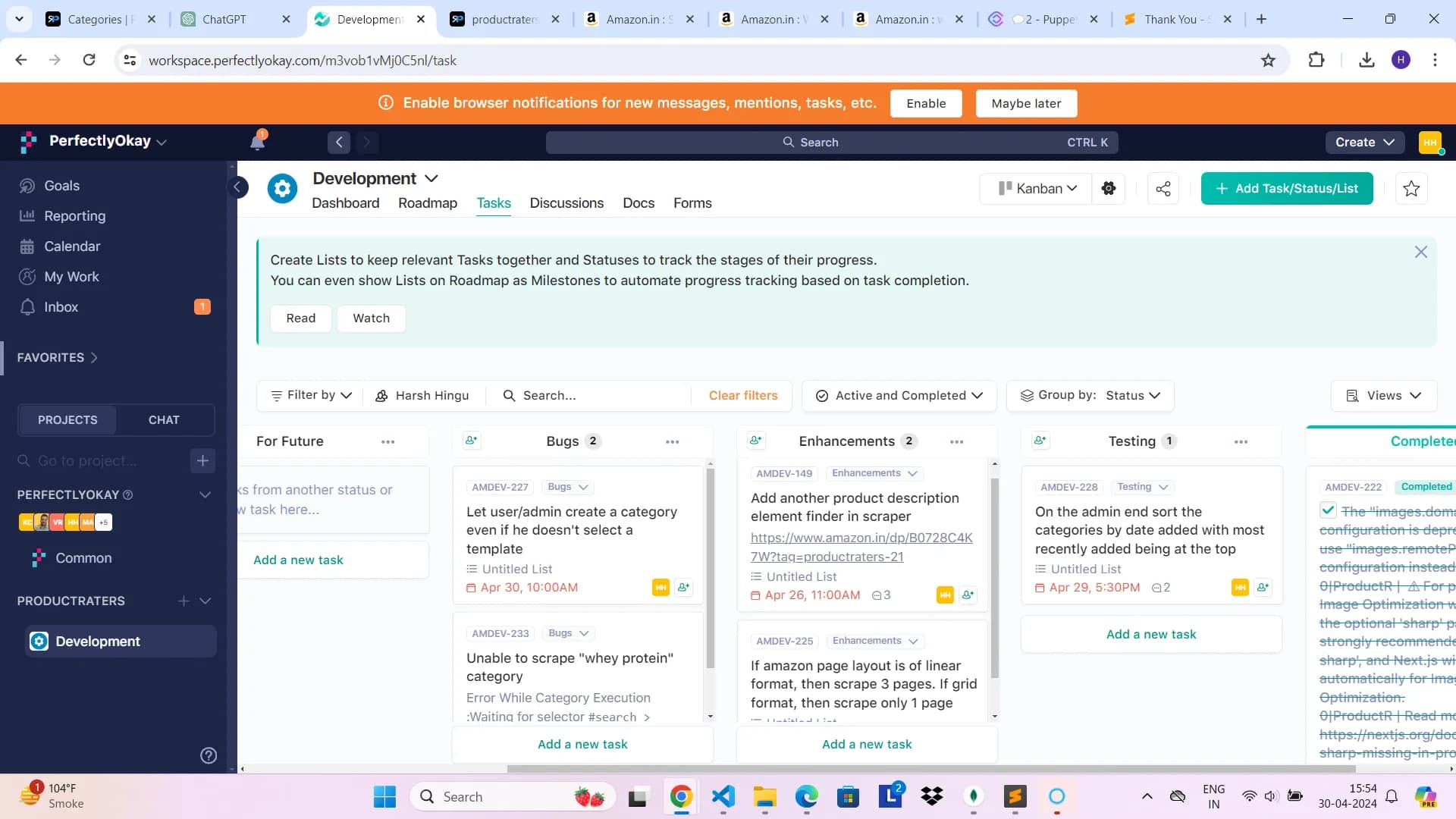The width and height of the screenshot is (1456, 819).
Task: Switch sidebar to CHAT mode
Action: point(164,419)
